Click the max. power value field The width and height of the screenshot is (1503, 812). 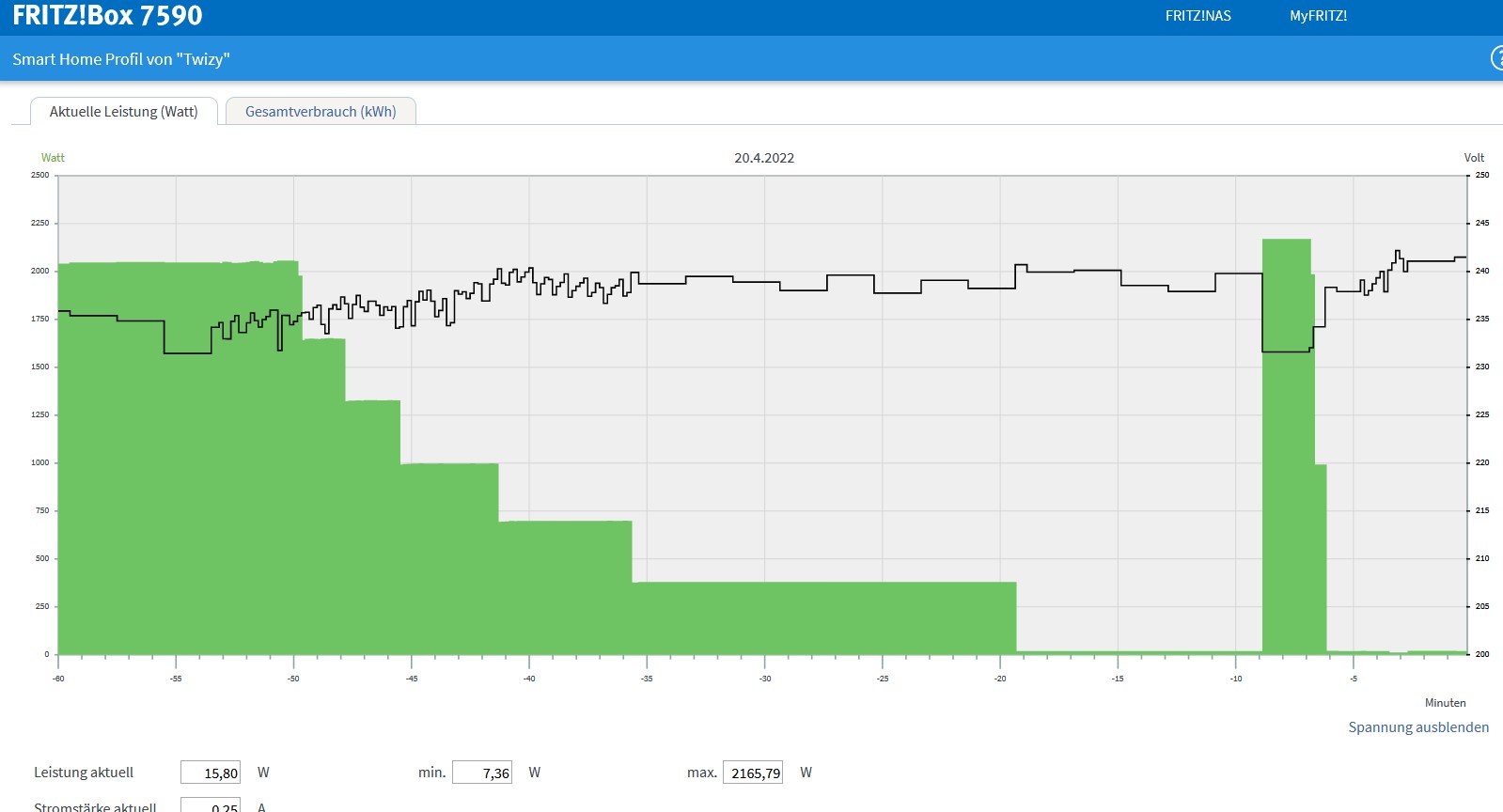[754, 773]
